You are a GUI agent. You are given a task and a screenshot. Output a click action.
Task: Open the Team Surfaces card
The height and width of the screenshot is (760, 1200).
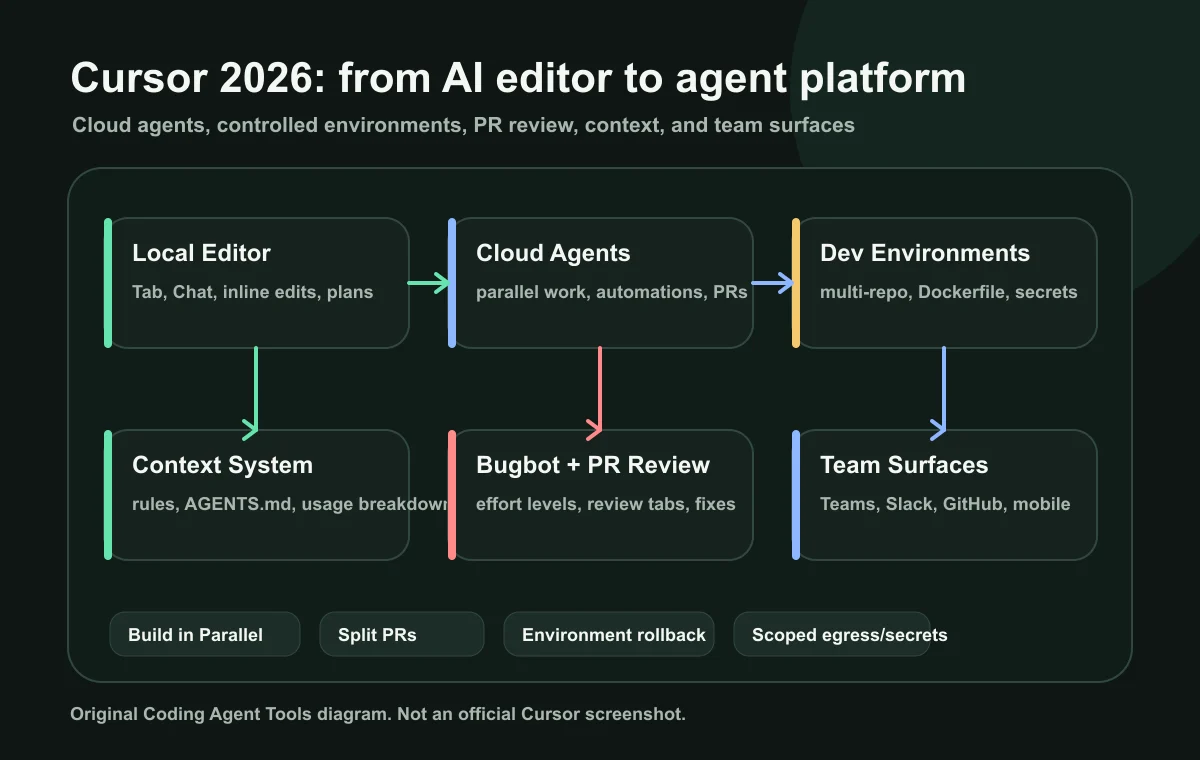[945, 495]
